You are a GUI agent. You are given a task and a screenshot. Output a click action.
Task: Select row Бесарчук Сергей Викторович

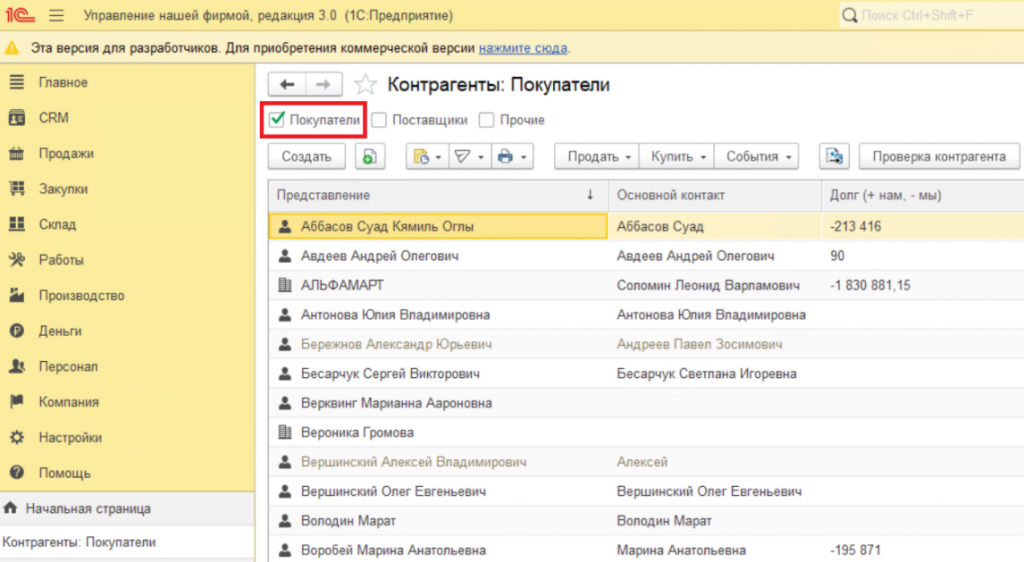[390, 373]
